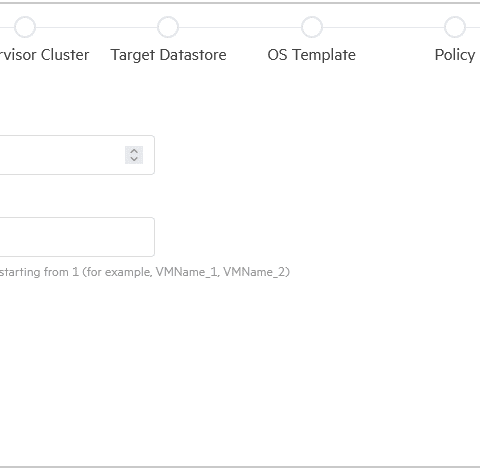Click the VM name text field
Screen dimensions: 480x469
click(x=77, y=237)
